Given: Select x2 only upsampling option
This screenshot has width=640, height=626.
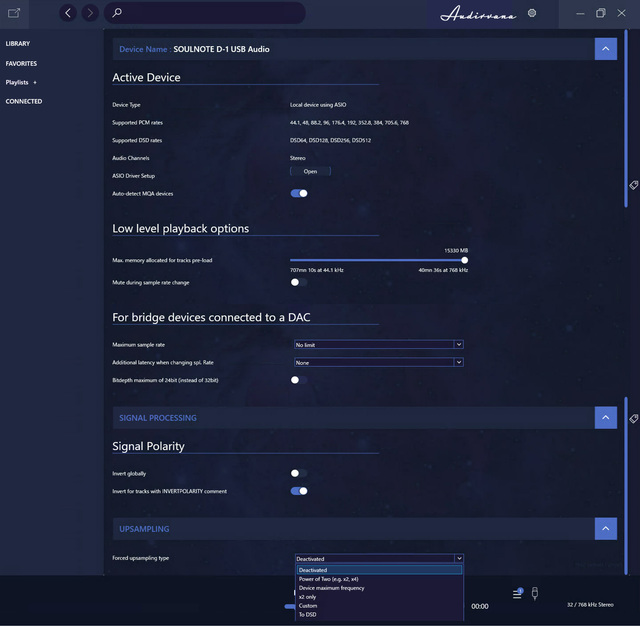Looking at the screenshot, I should [379, 597].
